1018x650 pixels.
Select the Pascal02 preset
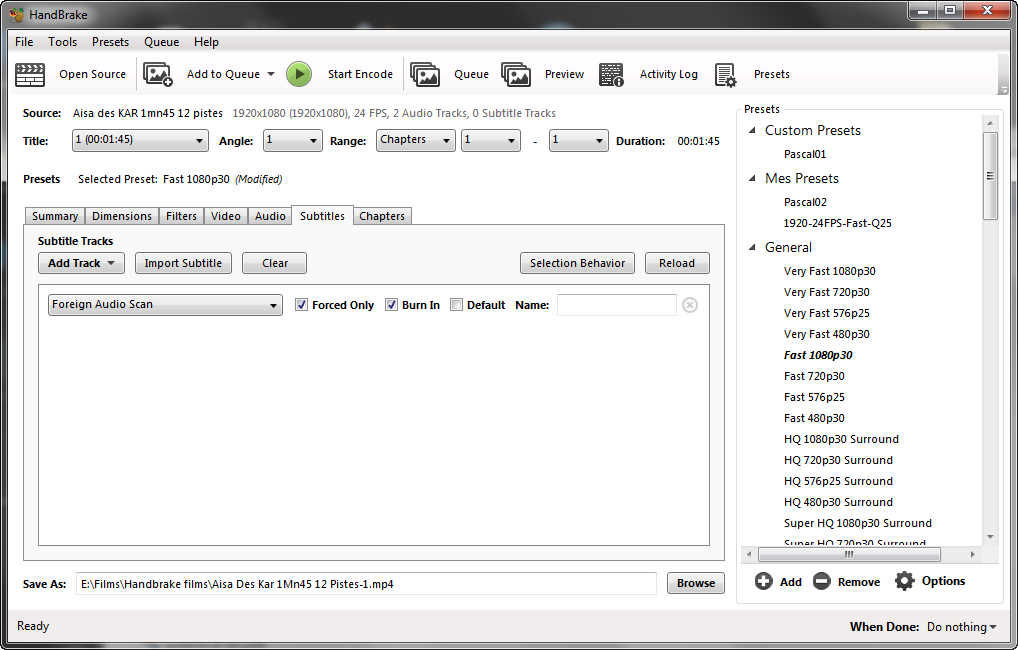click(x=805, y=202)
